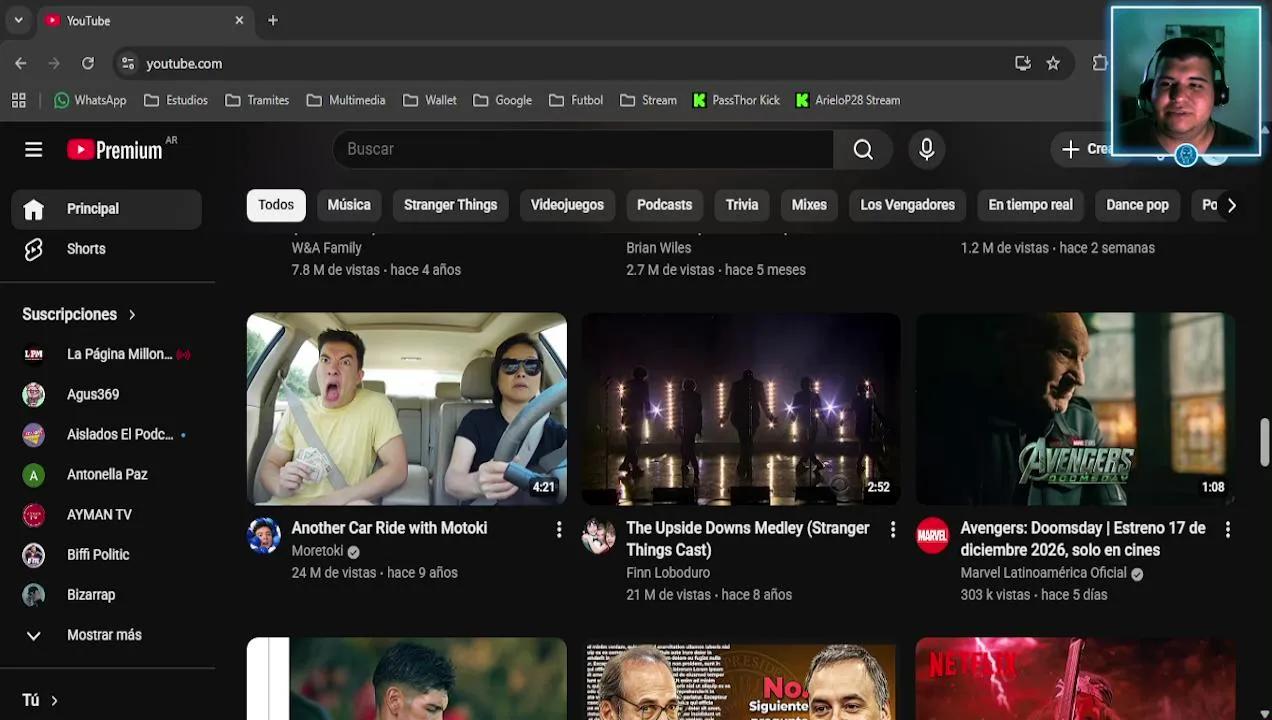
Task: Select the En tiempo real chip
Action: point(1030,205)
